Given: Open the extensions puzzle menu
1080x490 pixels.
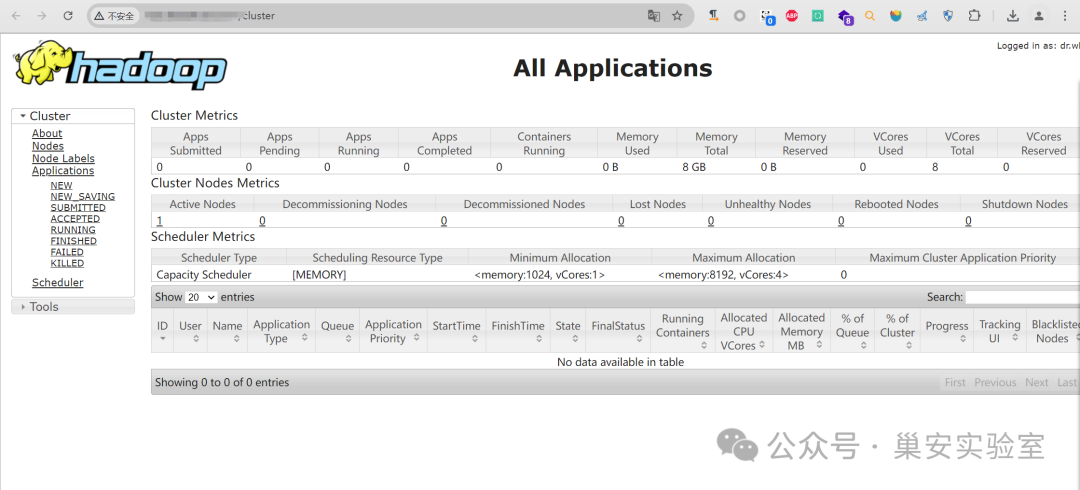Looking at the screenshot, I should (974, 16).
